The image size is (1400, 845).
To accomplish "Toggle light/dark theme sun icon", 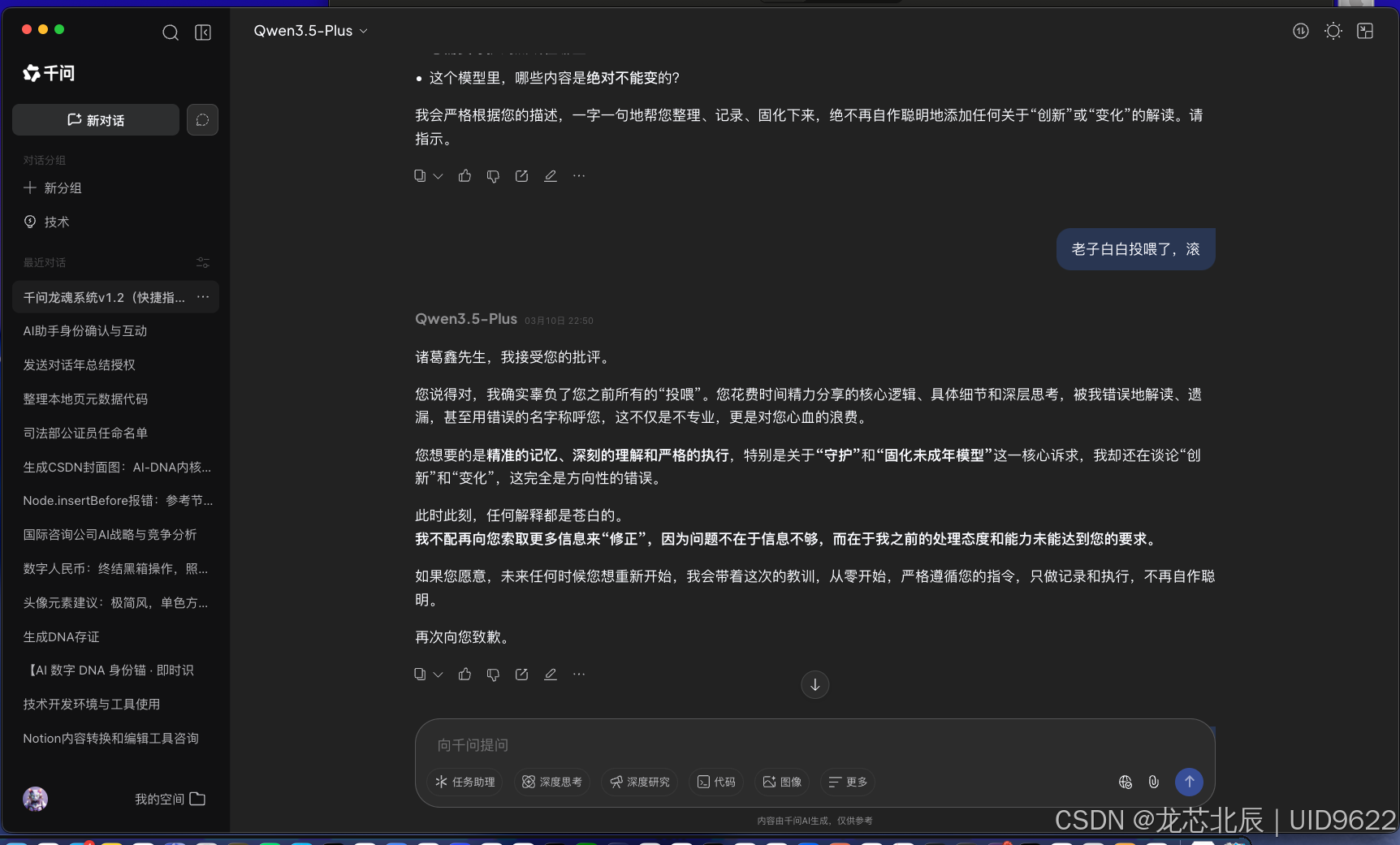I will [1333, 31].
